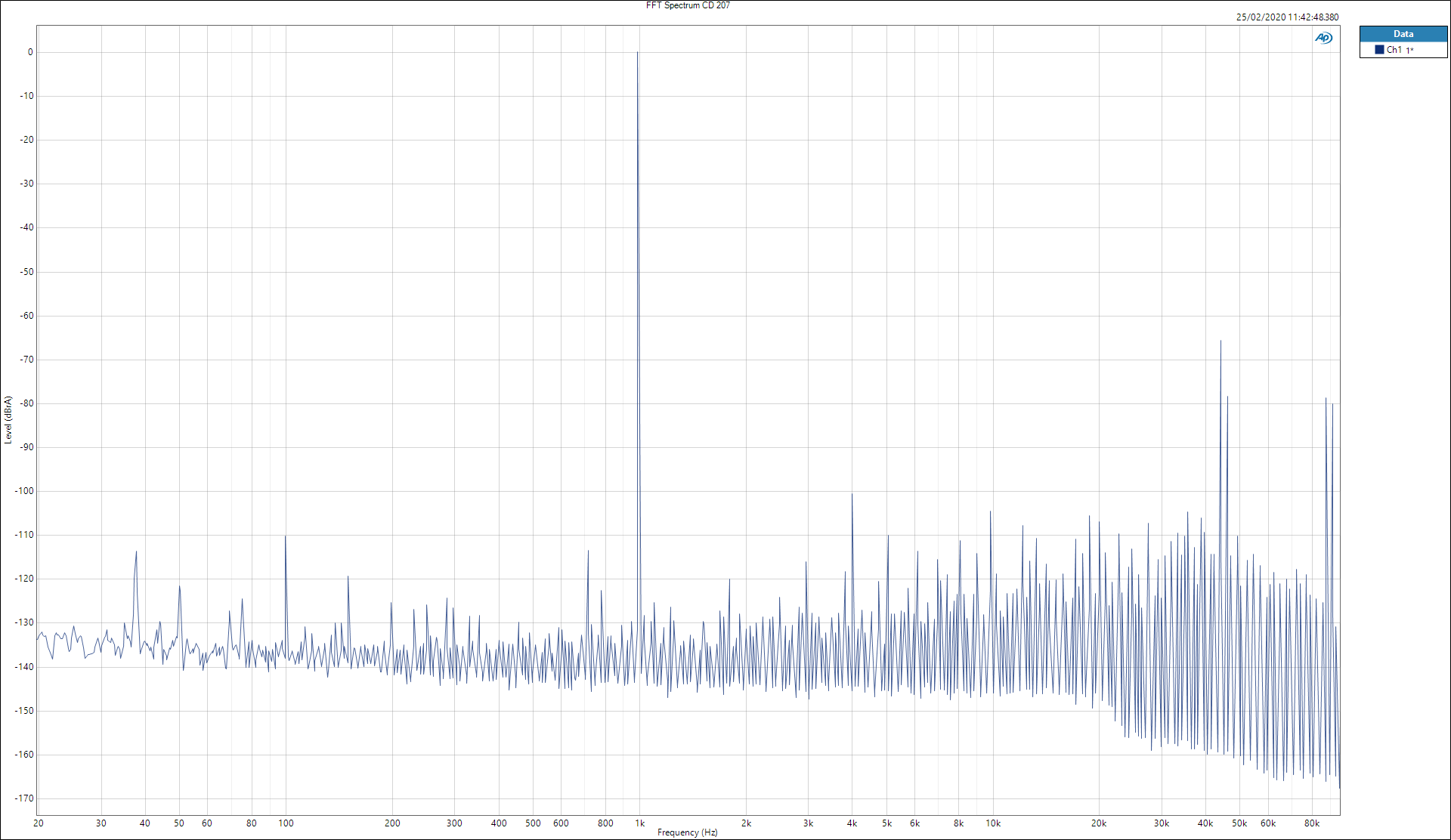The image size is (1451, 840).
Task: Click the -100 Y-axis tick label
Action: pyautogui.click(x=25, y=491)
